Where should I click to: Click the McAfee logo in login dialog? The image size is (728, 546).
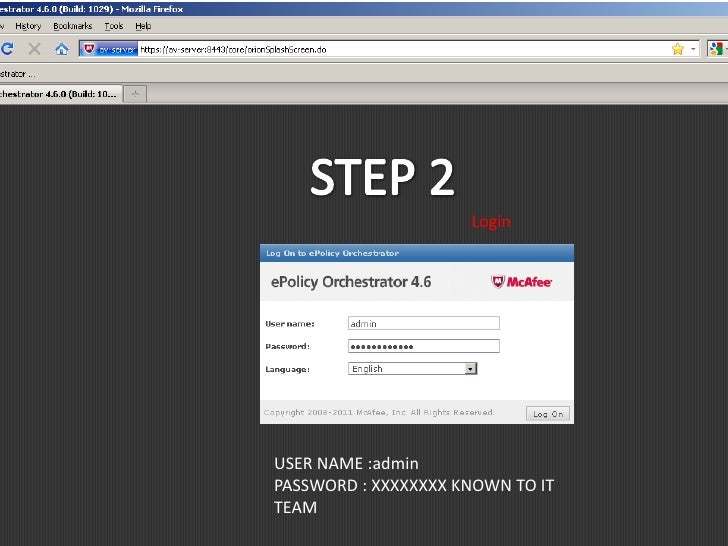(521, 281)
